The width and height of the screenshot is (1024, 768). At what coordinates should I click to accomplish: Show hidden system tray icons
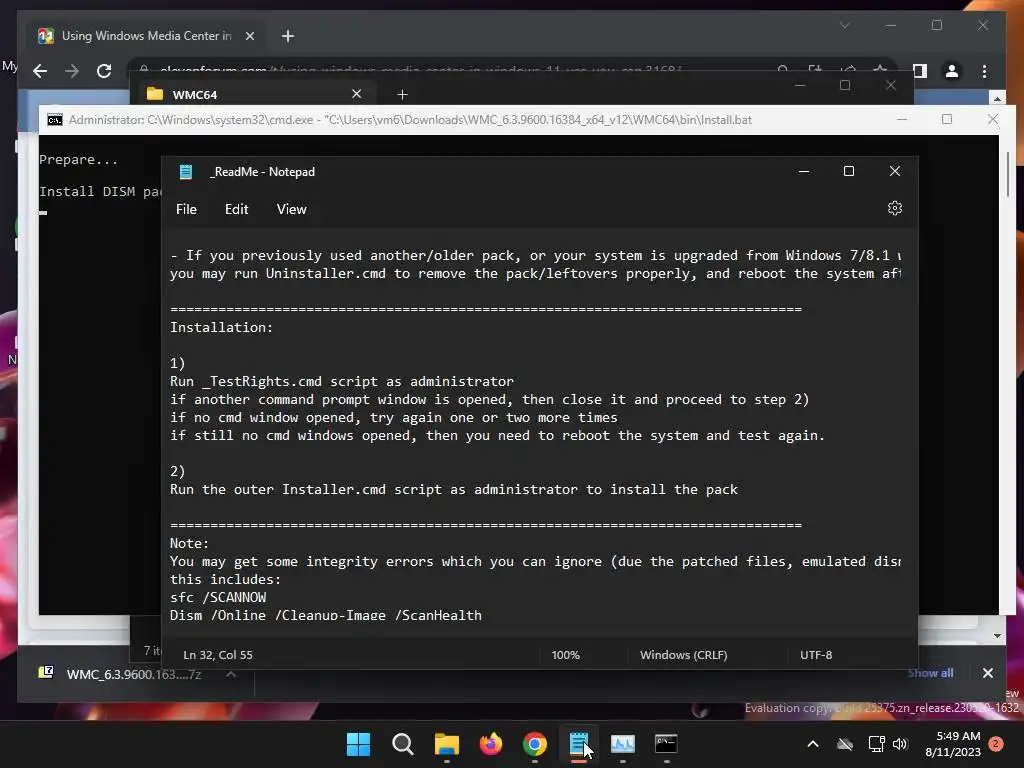click(813, 744)
